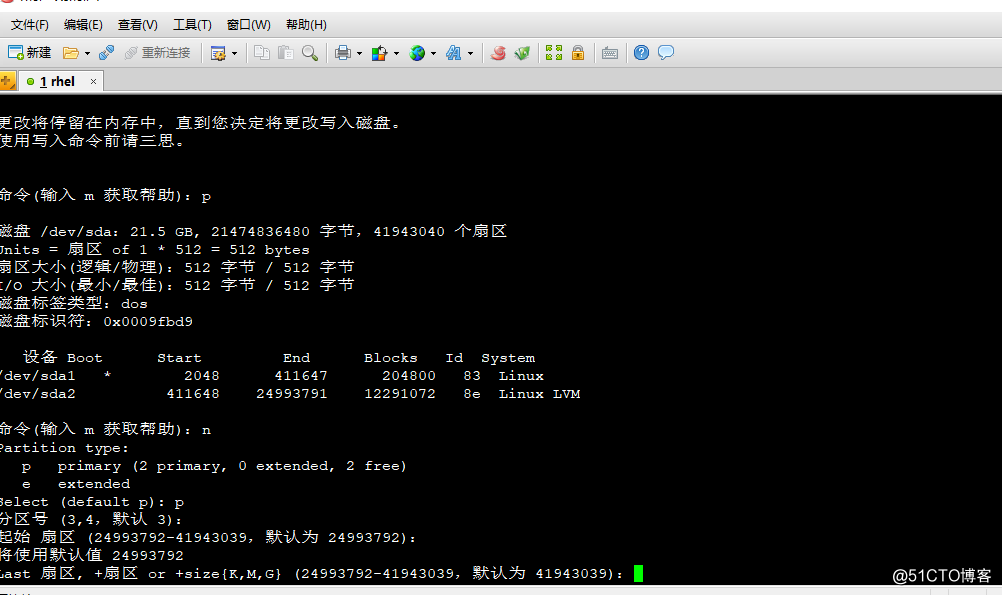Viewport: 1002px width, 595px height.
Task: Click the 新建 new session button
Action: point(29,53)
